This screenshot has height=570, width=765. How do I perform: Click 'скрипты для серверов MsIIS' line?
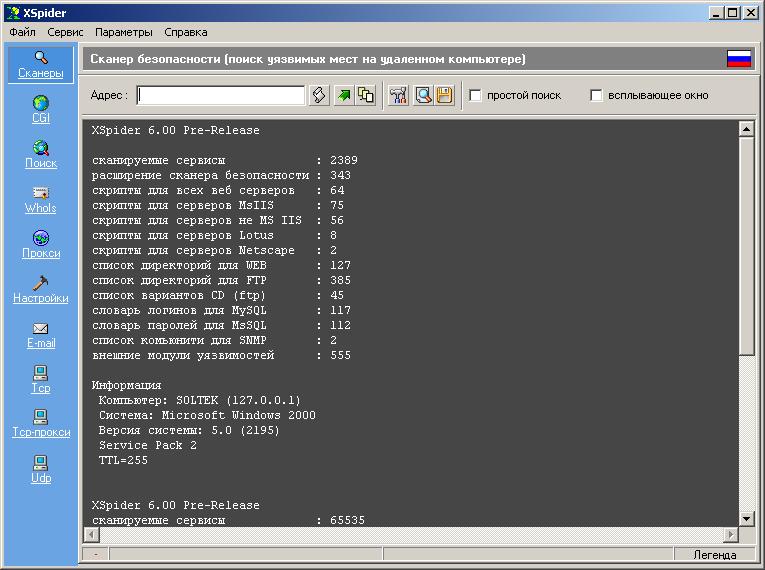(218, 205)
